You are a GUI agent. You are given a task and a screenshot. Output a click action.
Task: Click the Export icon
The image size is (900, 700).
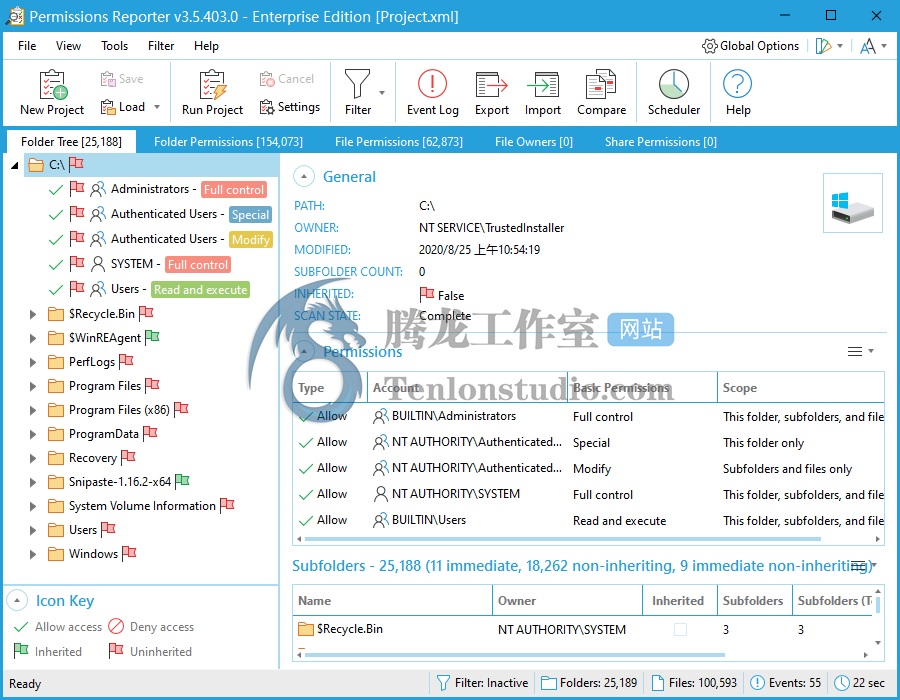coord(492,84)
